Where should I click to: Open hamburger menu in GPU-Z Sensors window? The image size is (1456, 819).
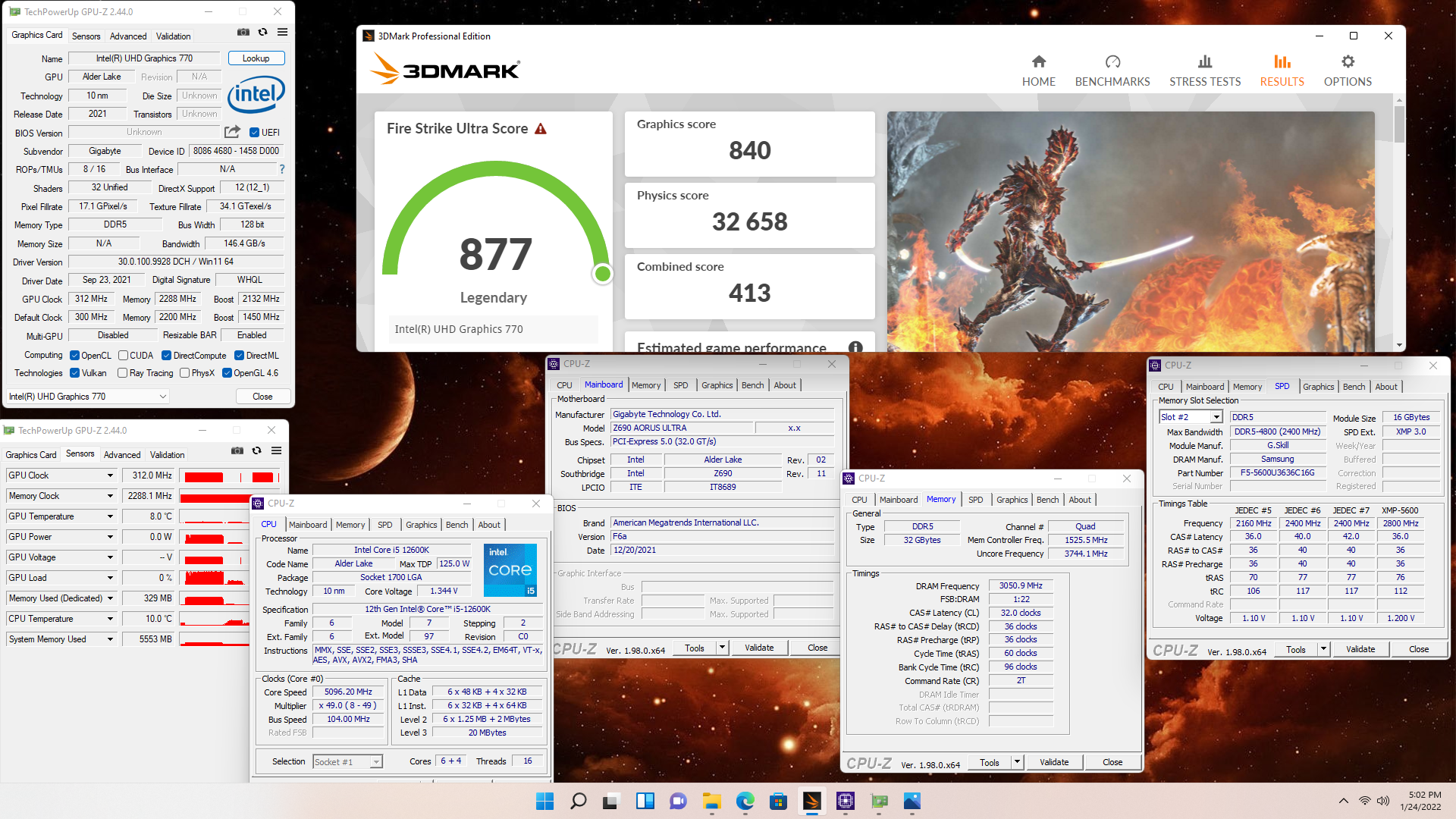tap(277, 450)
